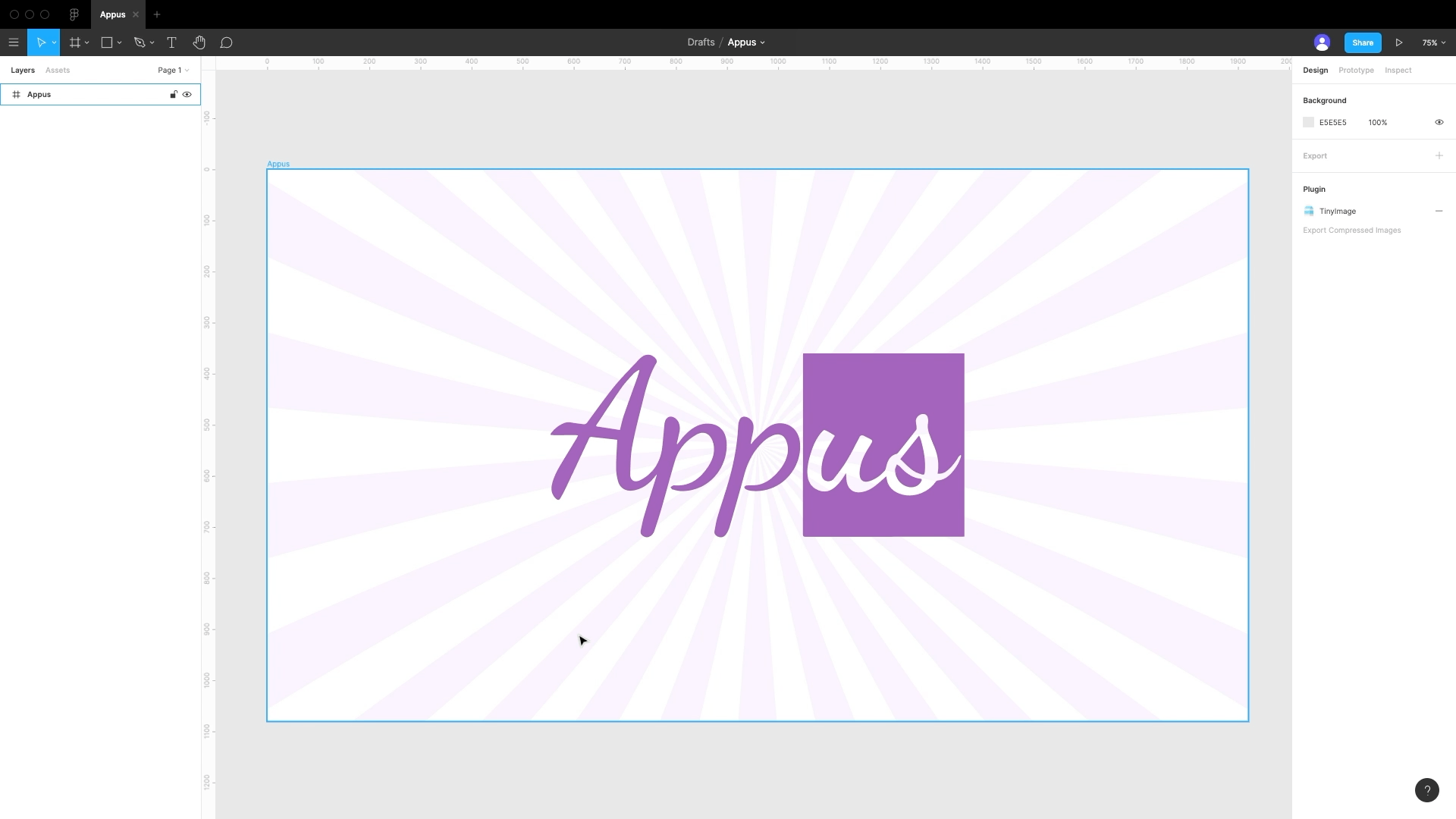This screenshot has width=1456, height=819.
Task: Toggle visibility of Appus layer
Action: point(188,94)
